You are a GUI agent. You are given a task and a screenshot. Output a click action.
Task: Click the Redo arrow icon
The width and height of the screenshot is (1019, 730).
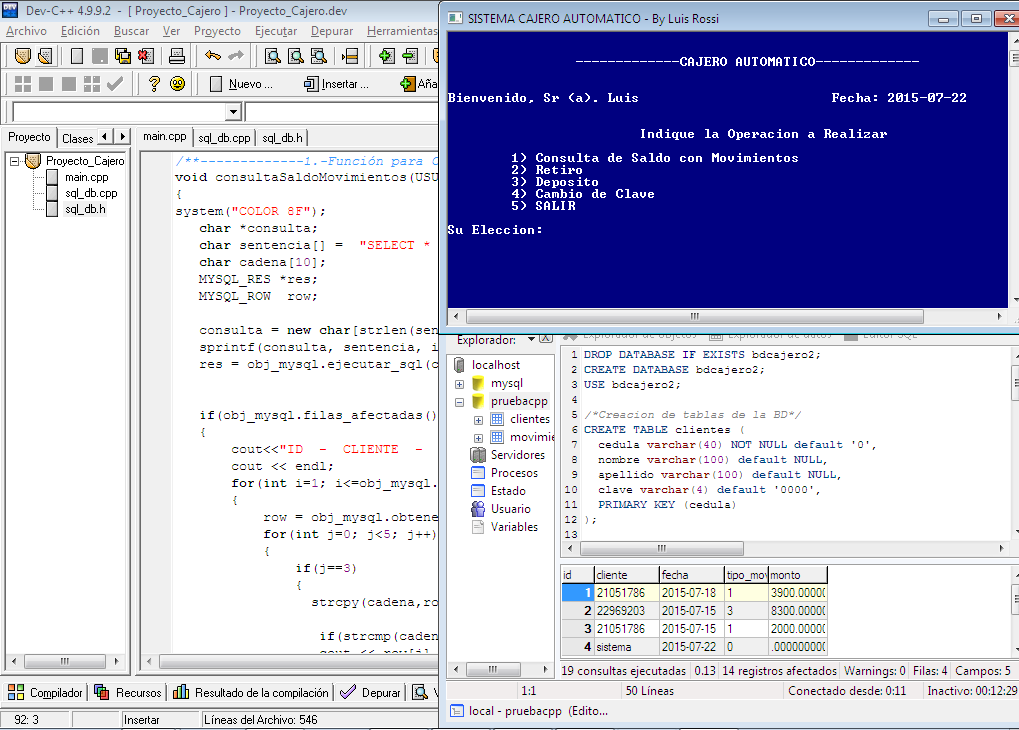click(x=236, y=56)
